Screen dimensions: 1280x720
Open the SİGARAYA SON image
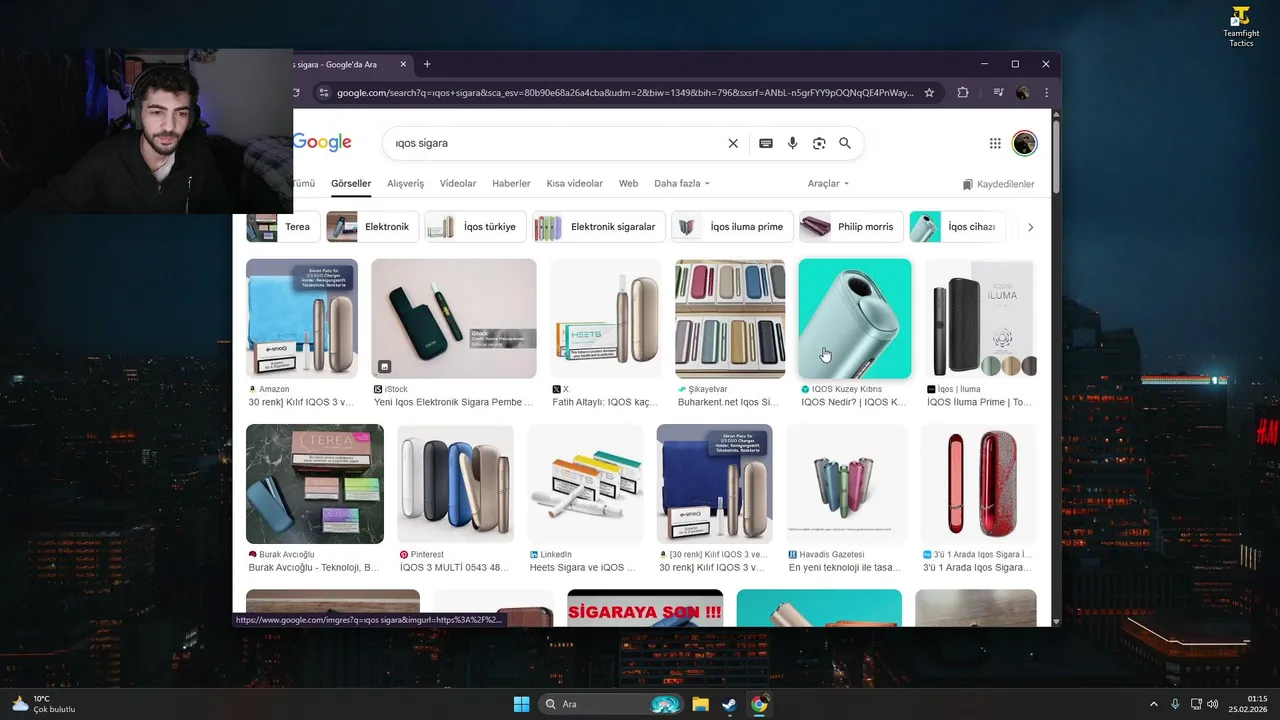[645, 608]
